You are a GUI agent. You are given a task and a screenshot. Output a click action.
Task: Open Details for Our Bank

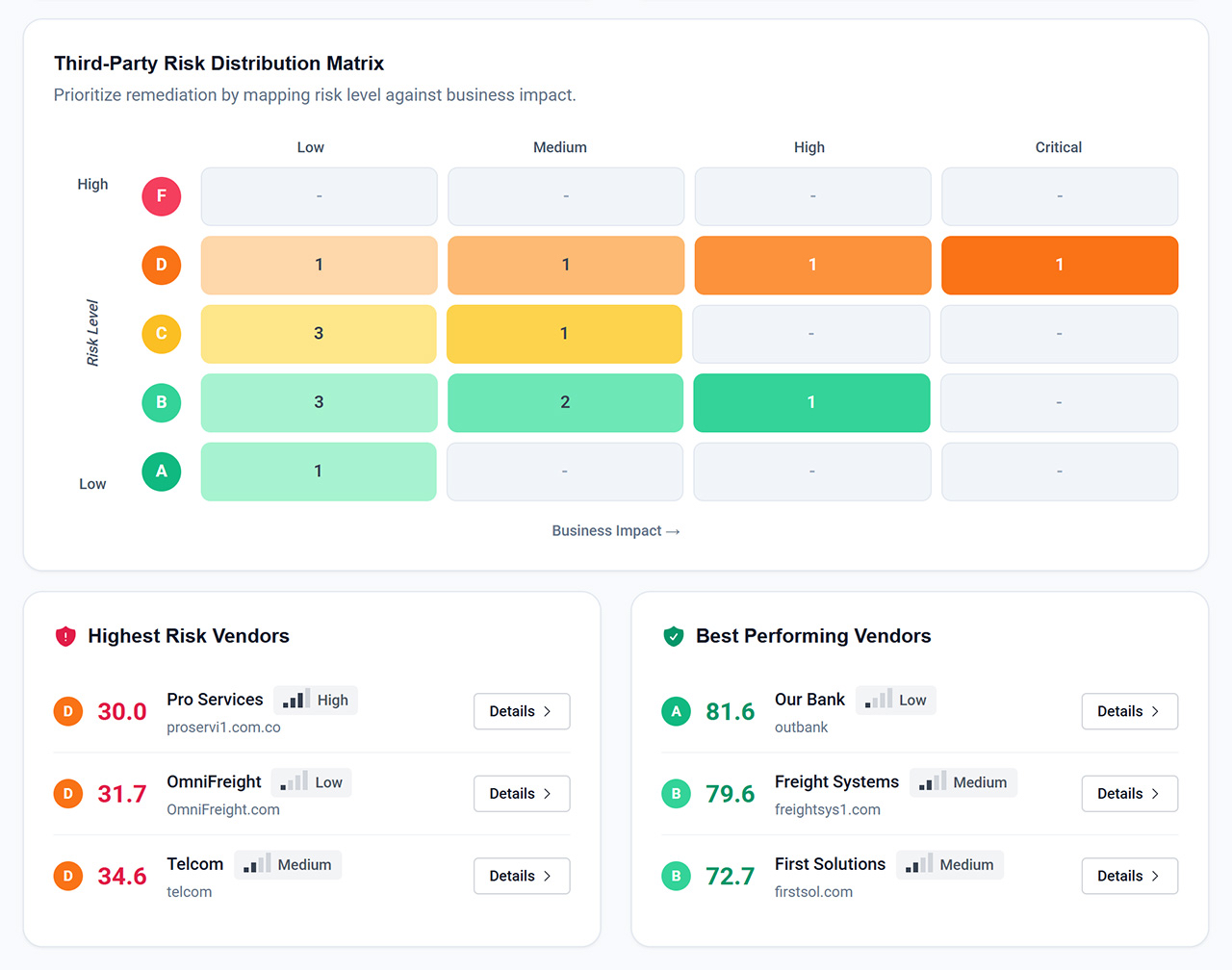tap(1129, 711)
